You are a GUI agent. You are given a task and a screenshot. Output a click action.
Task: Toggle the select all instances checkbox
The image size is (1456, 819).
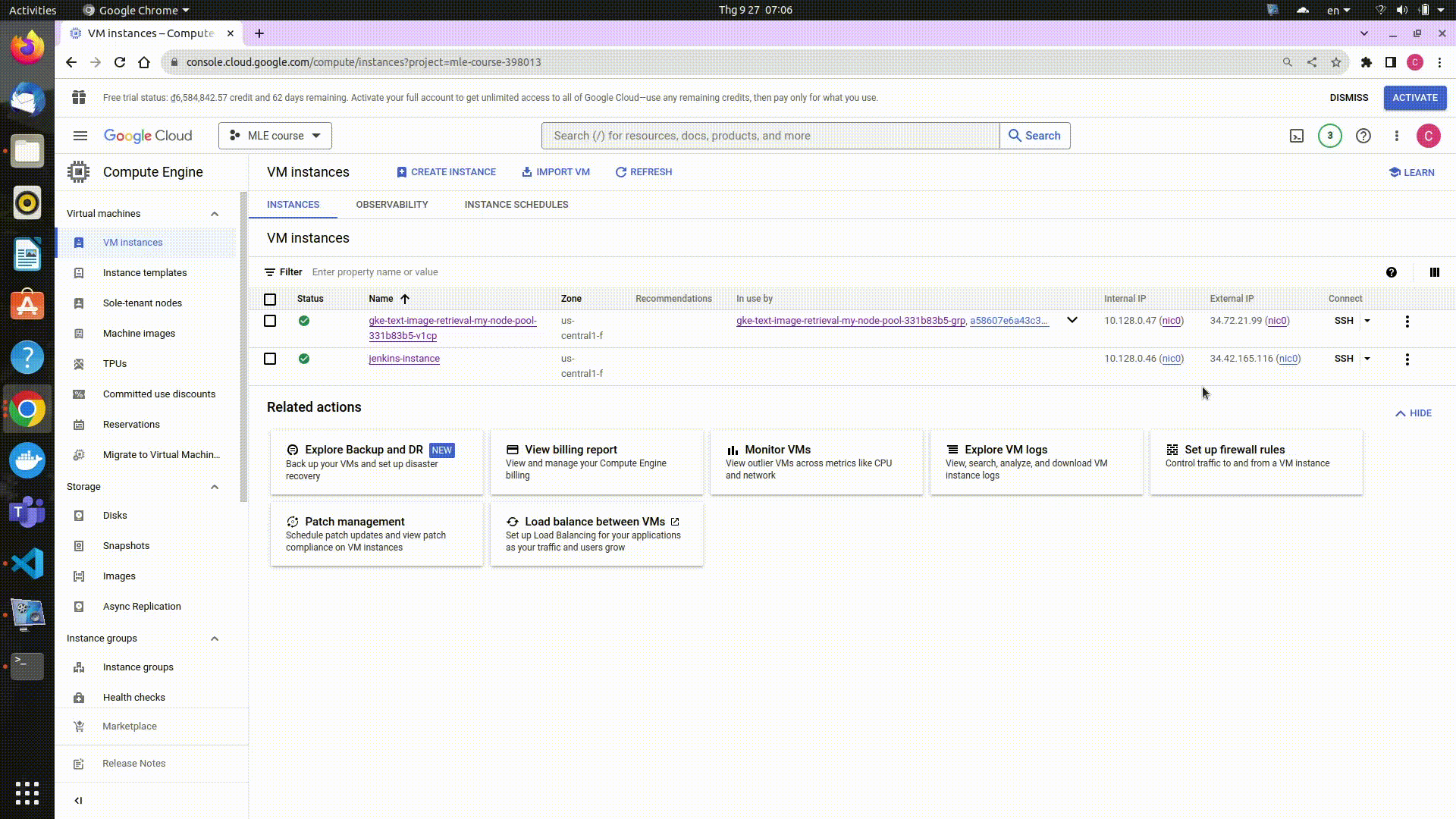tap(270, 299)
